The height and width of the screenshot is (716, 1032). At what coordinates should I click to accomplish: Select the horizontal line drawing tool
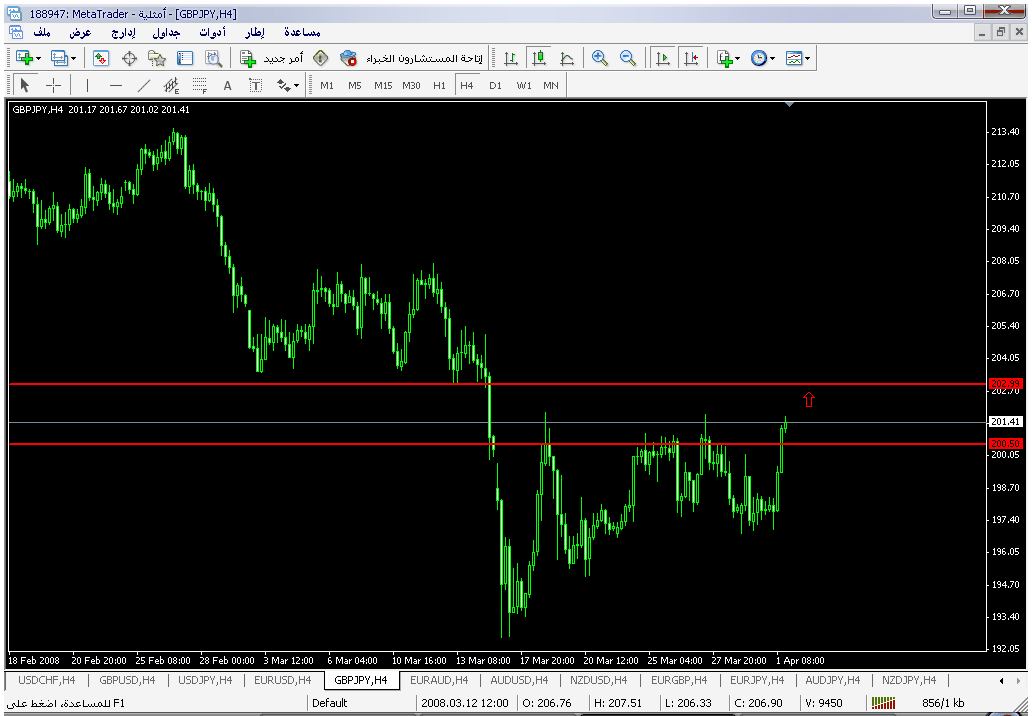pos(116,85)
